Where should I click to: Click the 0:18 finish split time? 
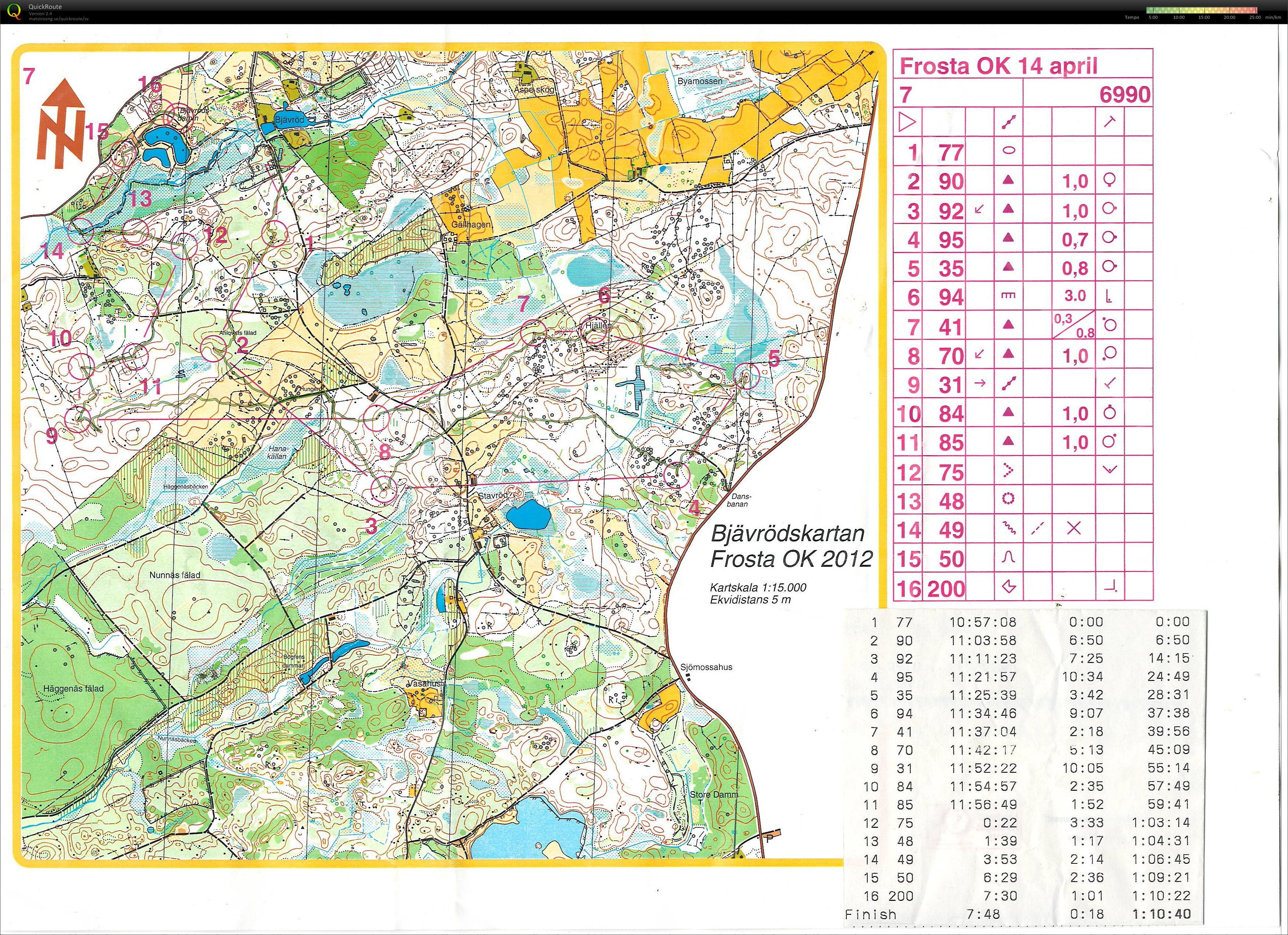pos(1087,914)
